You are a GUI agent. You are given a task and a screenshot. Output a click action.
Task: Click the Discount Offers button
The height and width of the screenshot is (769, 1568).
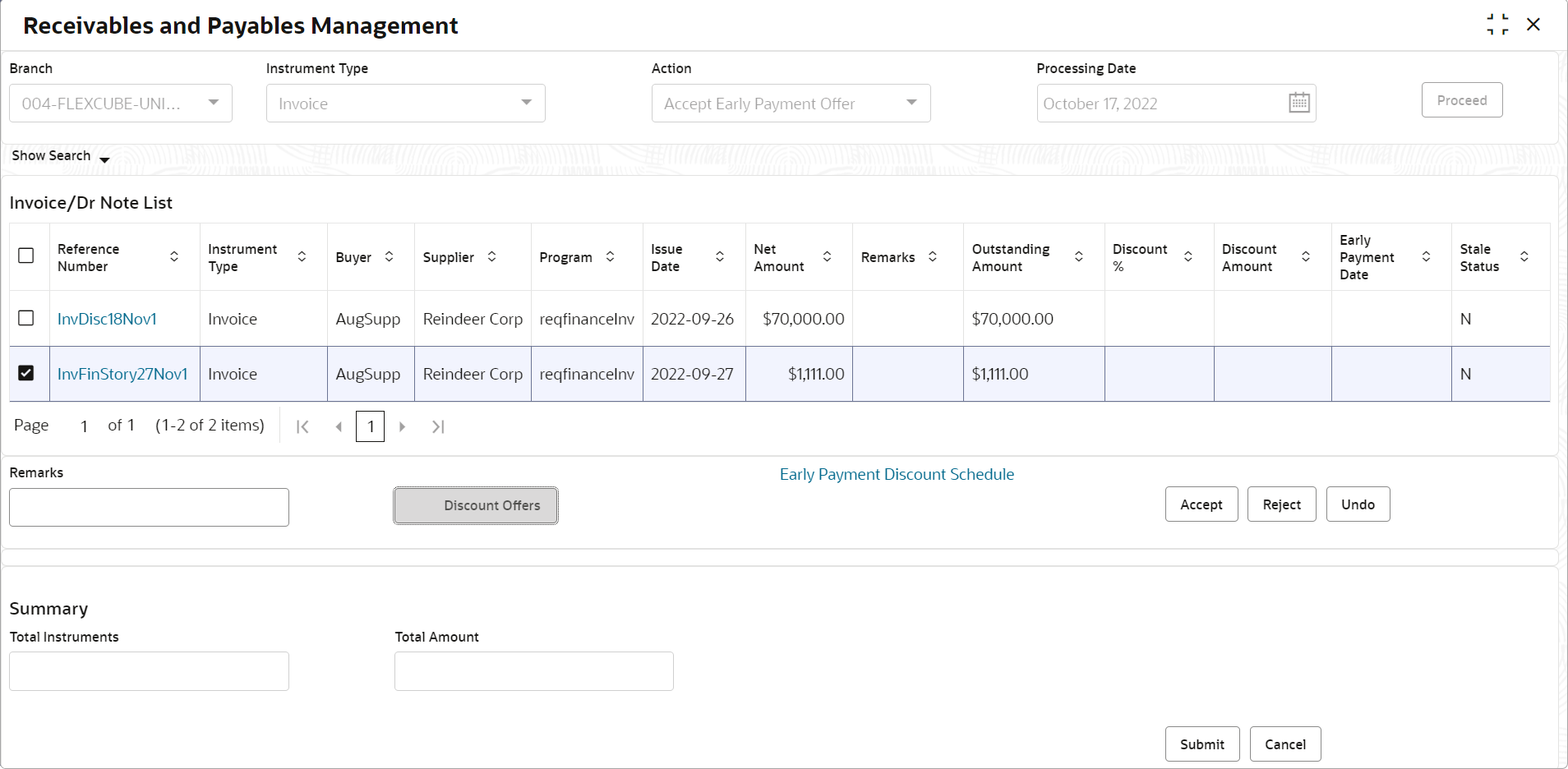click(x=476, y=505)
